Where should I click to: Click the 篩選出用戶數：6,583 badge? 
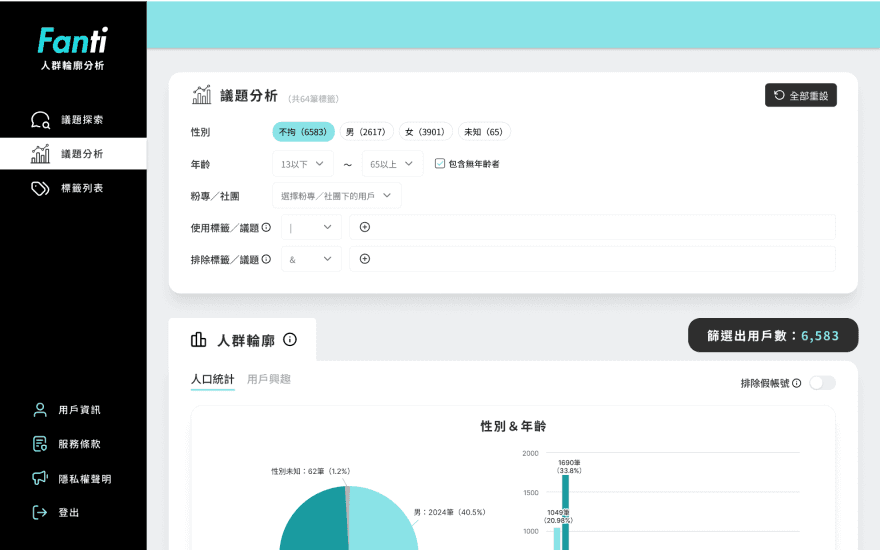[x=773, y=336]
